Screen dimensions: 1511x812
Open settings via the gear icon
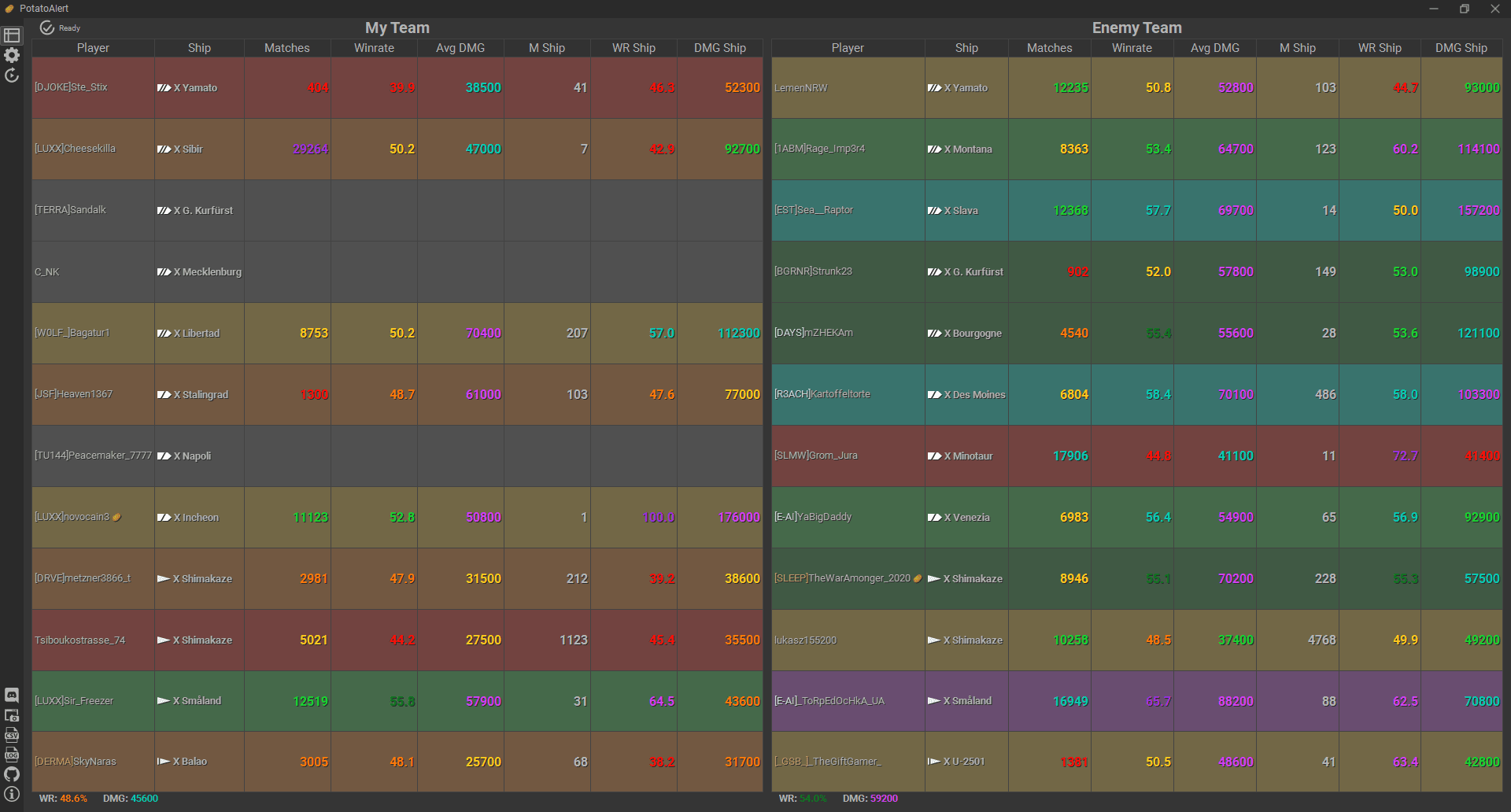[x=12, y=55]
